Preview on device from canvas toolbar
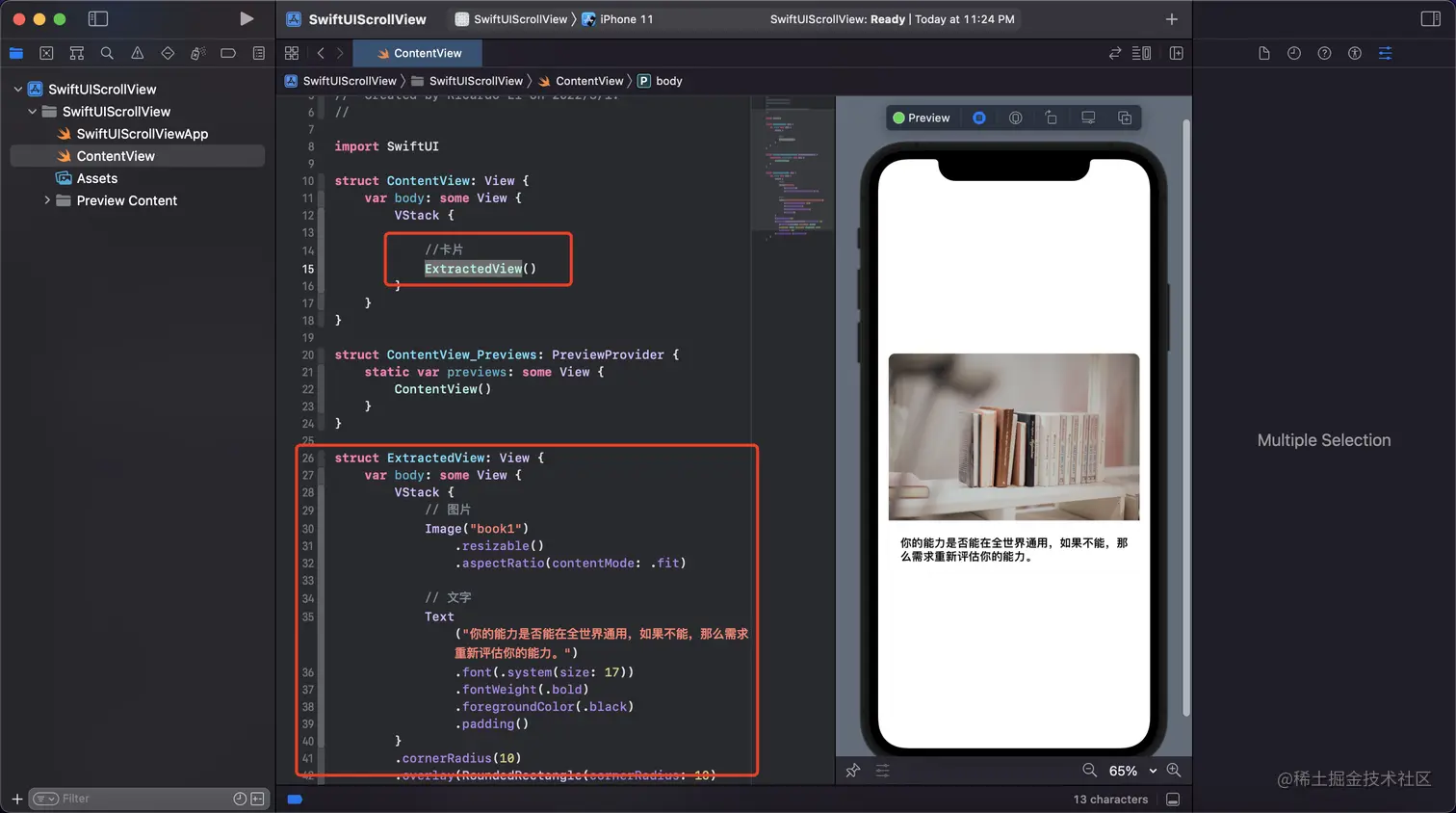This screenshot has width=1456, height=813. click(1088, 118)
